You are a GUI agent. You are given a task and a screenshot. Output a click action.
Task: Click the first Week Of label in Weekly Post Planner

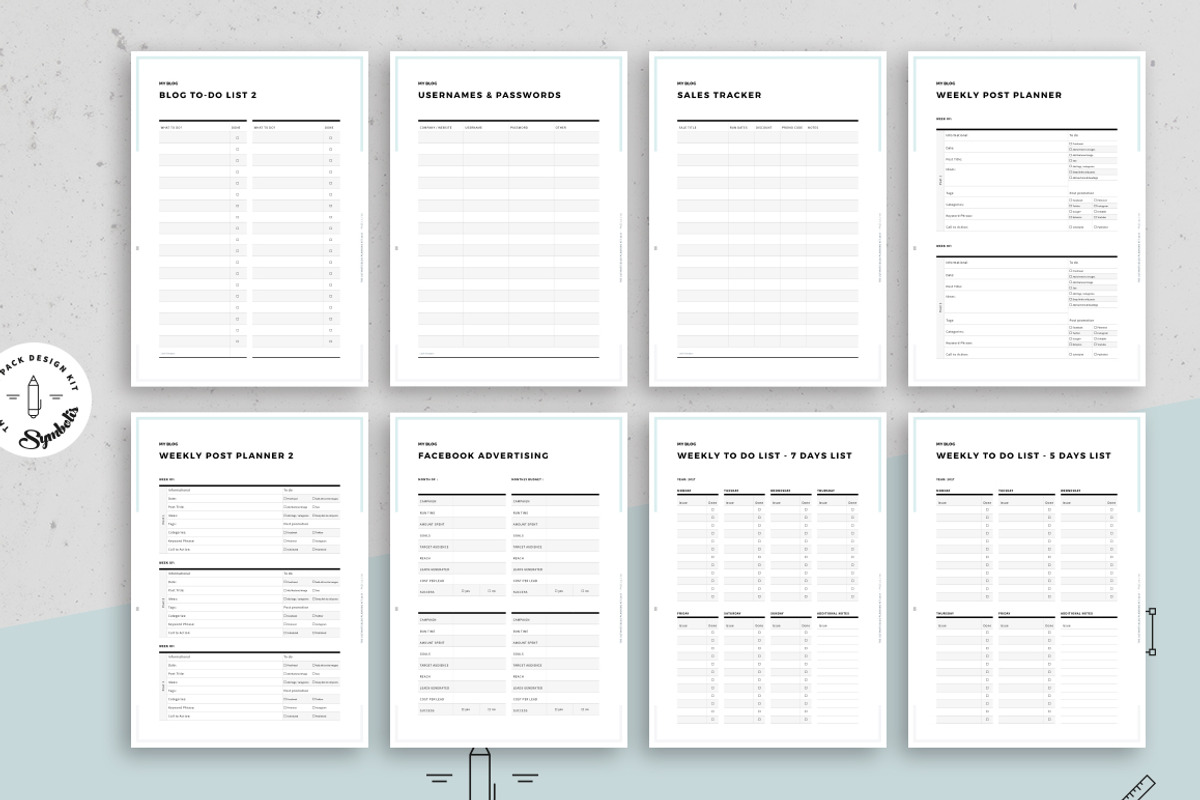[943, 119]
